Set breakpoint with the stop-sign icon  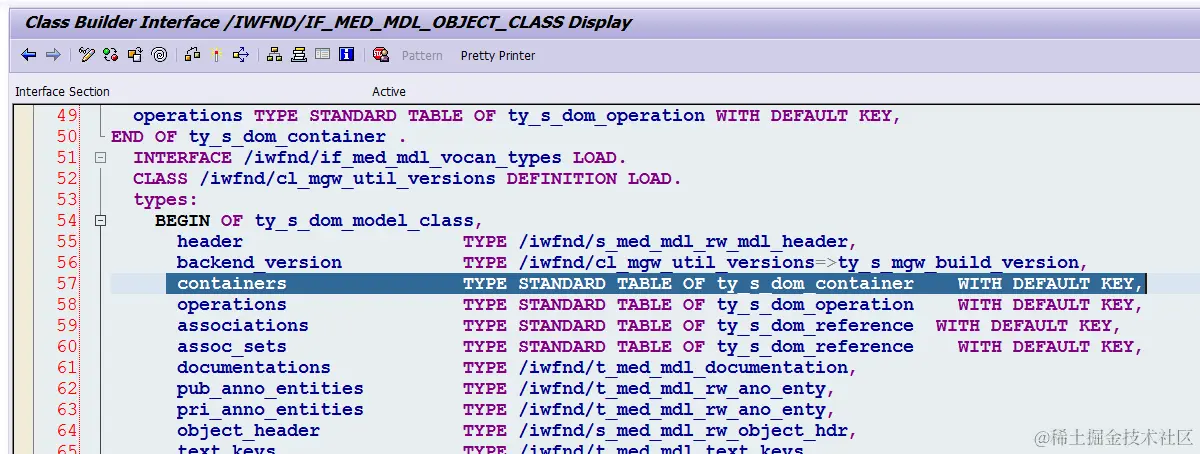381,55
